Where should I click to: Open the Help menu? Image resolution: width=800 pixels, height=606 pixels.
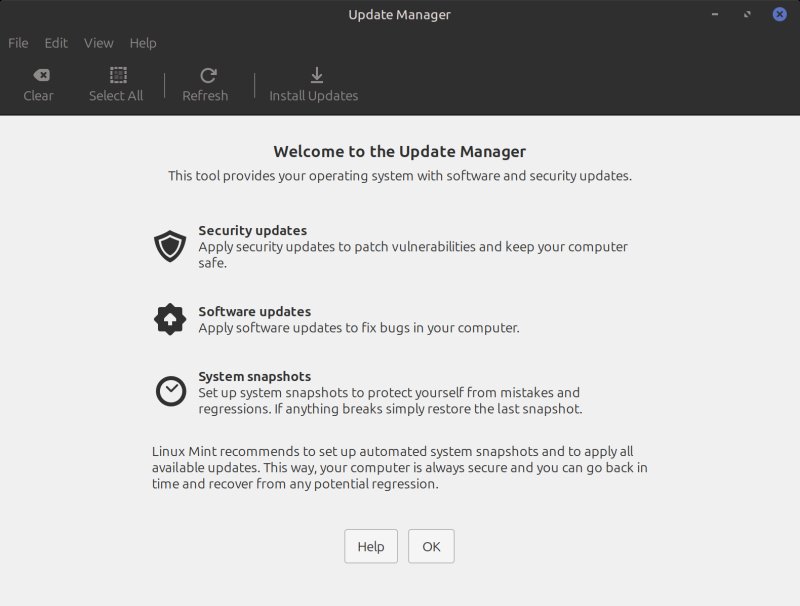pyautogui.click(x=142, y=43)
